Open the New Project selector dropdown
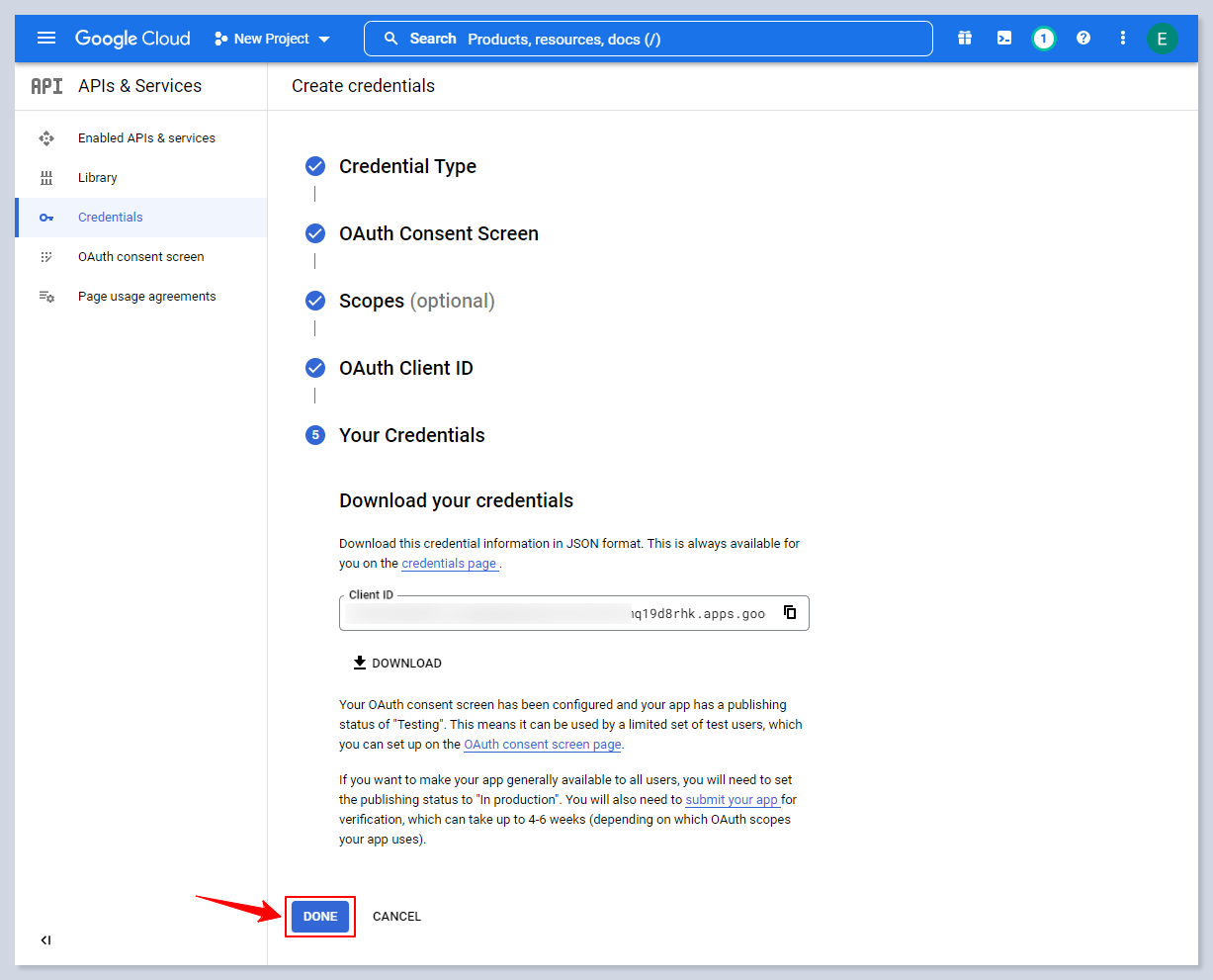The height and width of the screenshot is (980, 1213). pyautogui.click(x=272, y=39)
